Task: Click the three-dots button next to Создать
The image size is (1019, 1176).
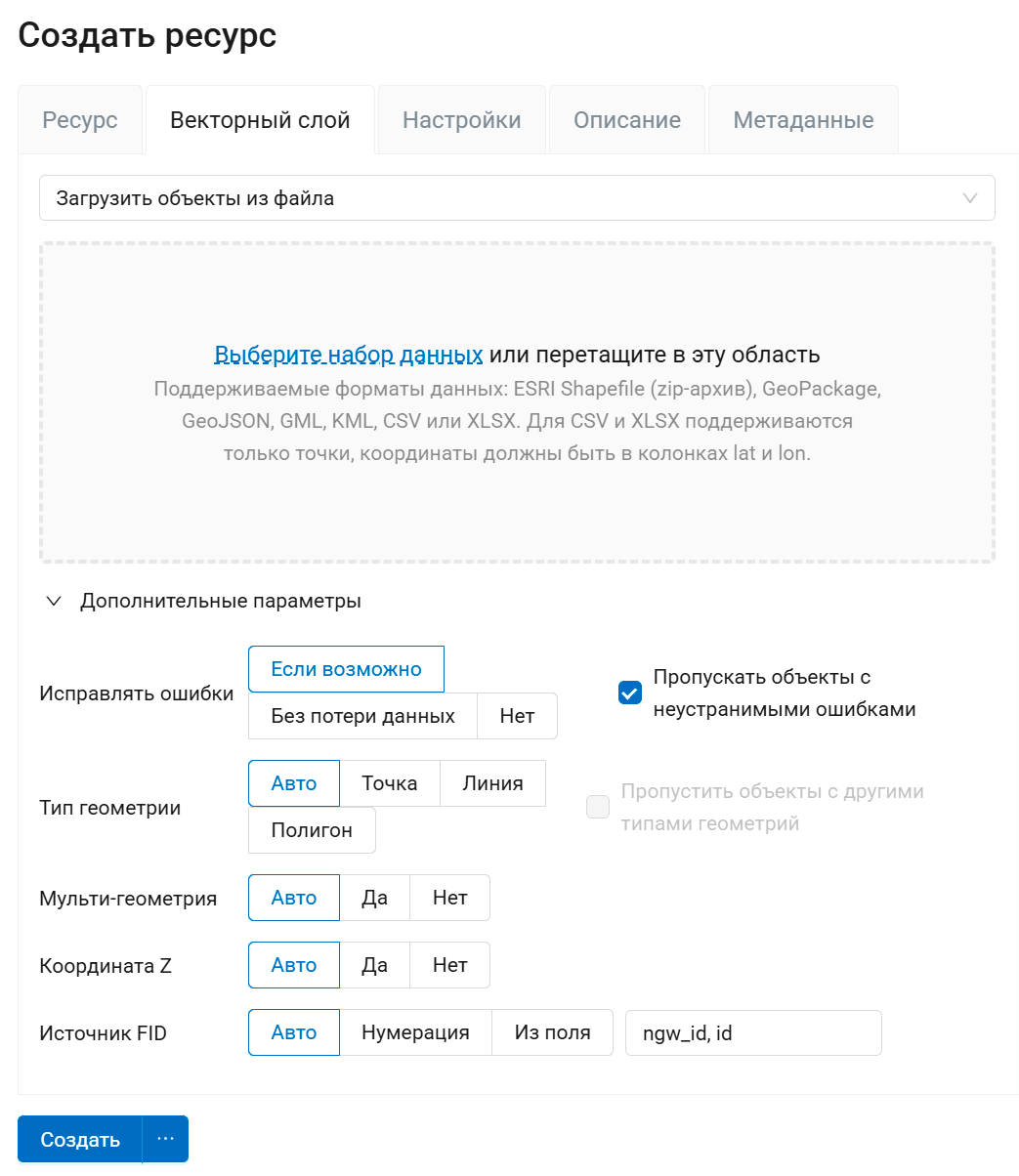Action: [165, 1139]
